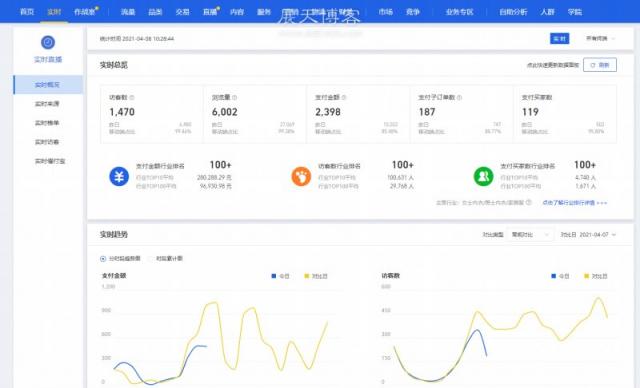Open the 市场 top menu item
This screenshot has height=388, width=640.
coord(385,12)
